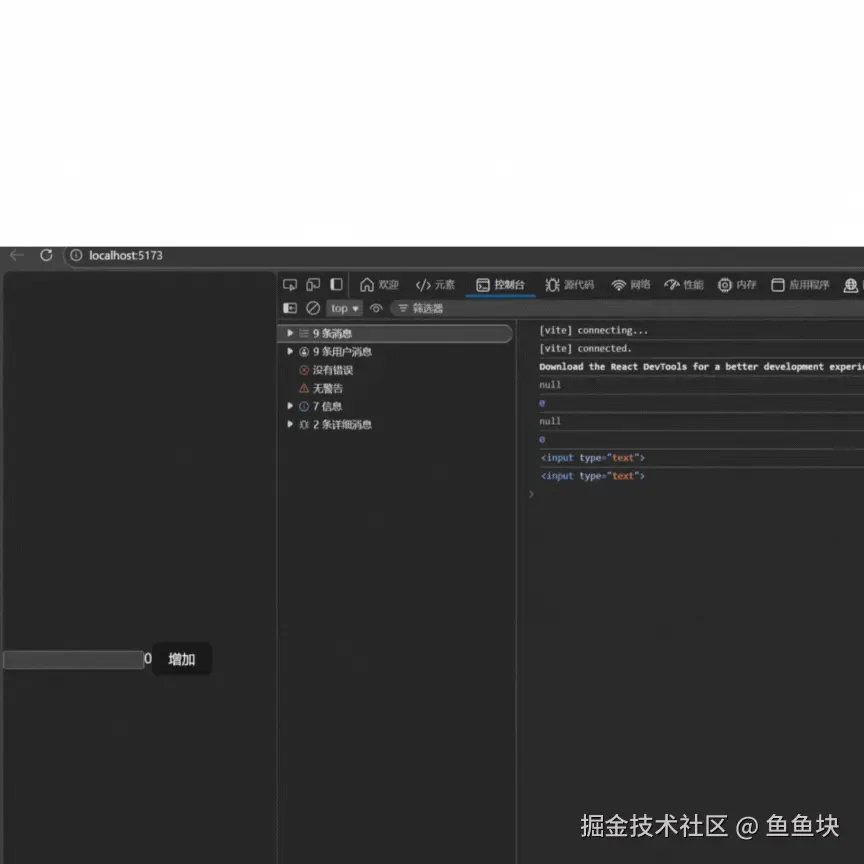The height and width of the screenshot is (864, 864).
Task: Open the 性能 performance tab
Action: coord(684,285)
